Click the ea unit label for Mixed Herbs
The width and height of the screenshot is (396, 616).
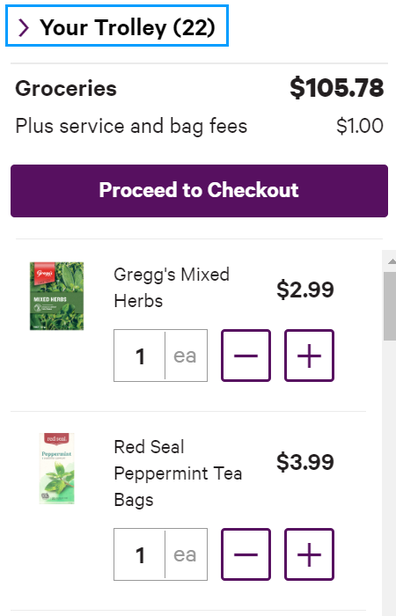tap(185, 356)
